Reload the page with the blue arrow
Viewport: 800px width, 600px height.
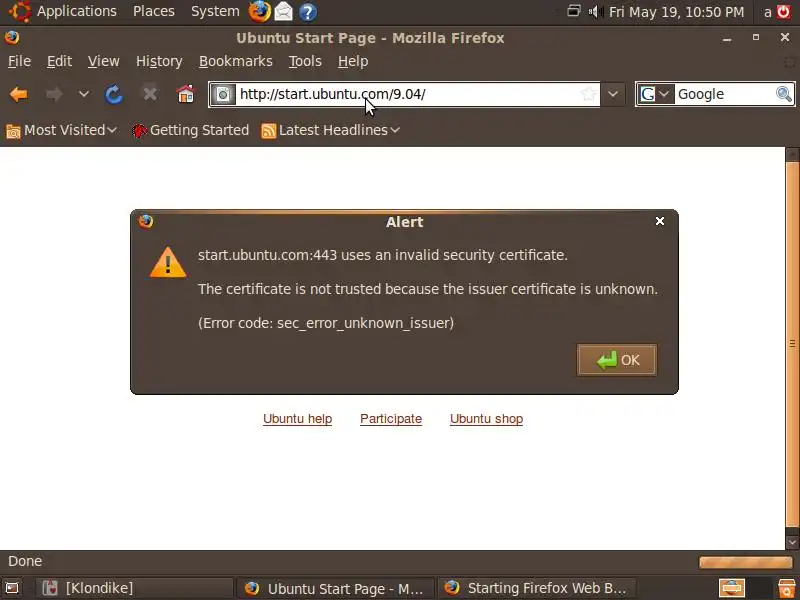(114, 94)
